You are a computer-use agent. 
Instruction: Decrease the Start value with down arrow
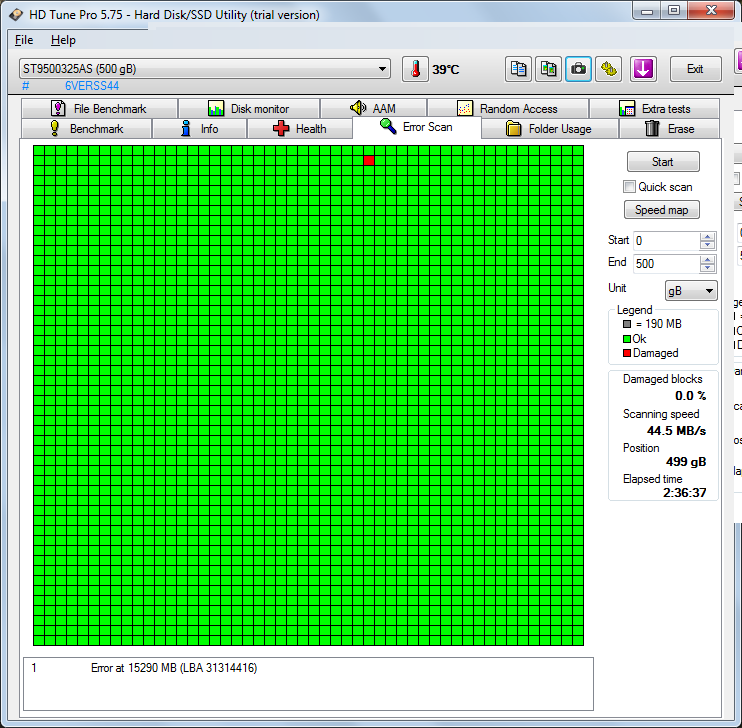[707, 245]
